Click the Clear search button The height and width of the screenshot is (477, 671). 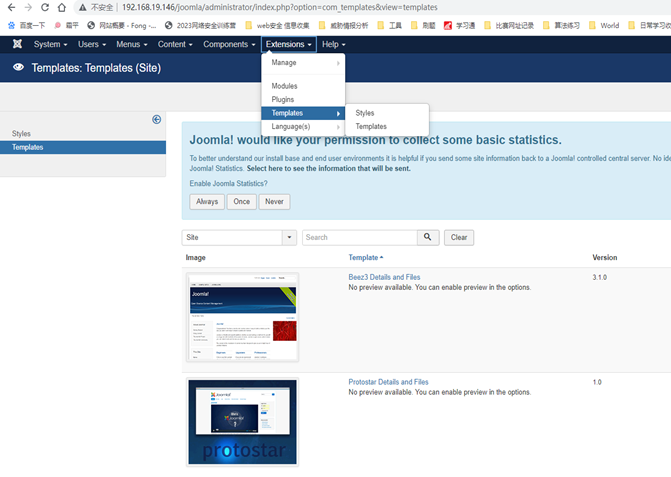coord(459,237)
